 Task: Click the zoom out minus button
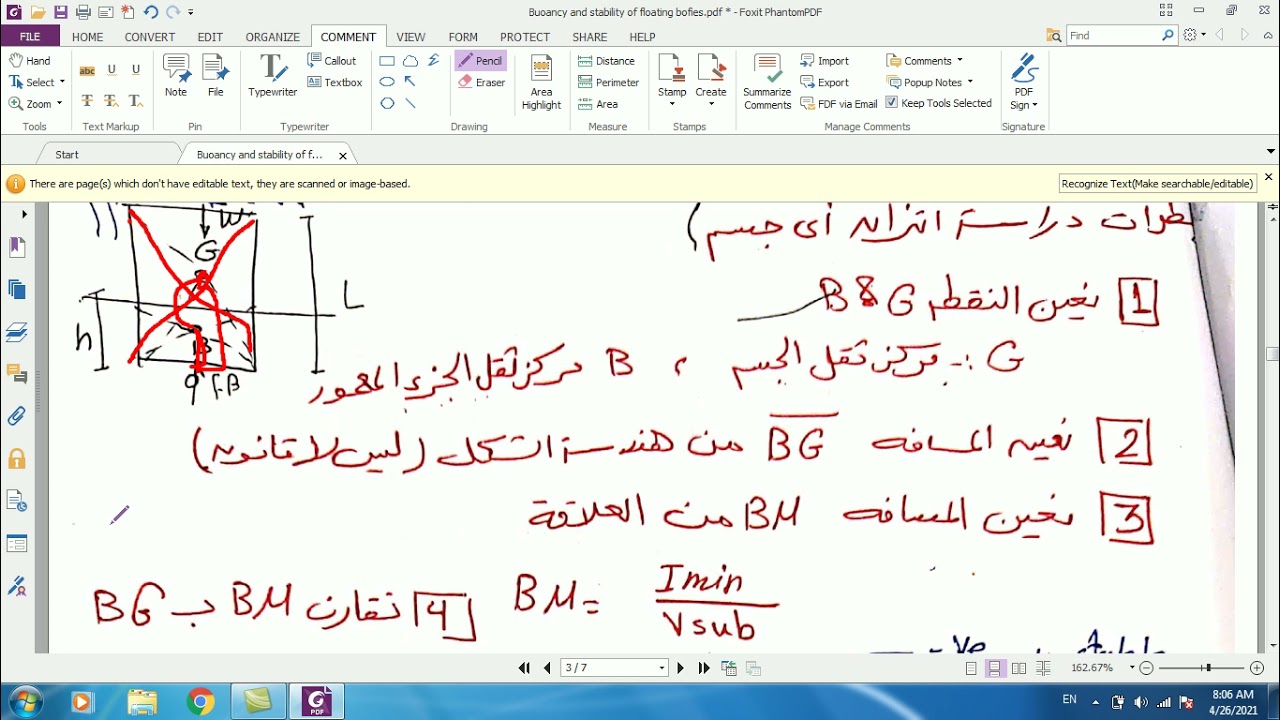click(x=1146, y=668)
